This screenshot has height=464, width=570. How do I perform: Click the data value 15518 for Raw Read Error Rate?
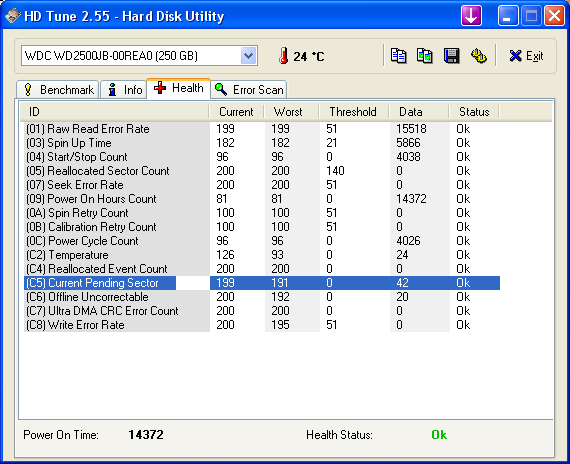[411, 129]
